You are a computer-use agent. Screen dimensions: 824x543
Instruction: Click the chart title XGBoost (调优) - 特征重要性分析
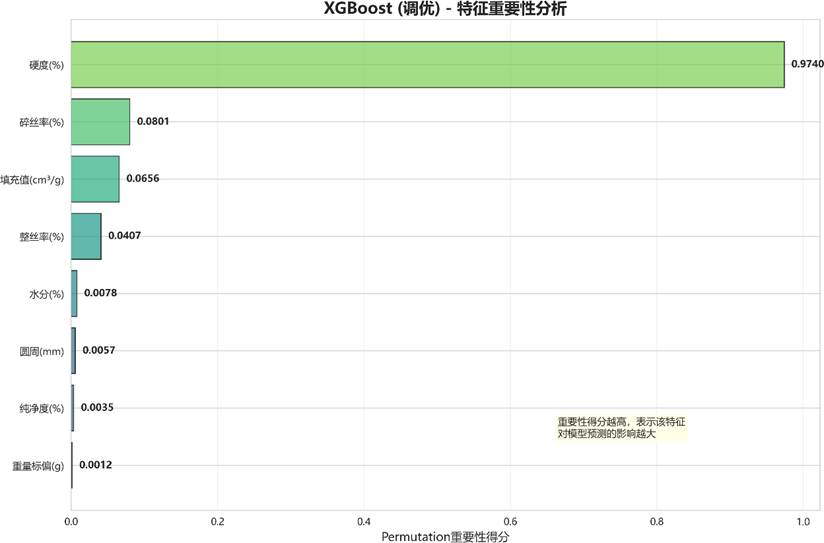[445, 9]
